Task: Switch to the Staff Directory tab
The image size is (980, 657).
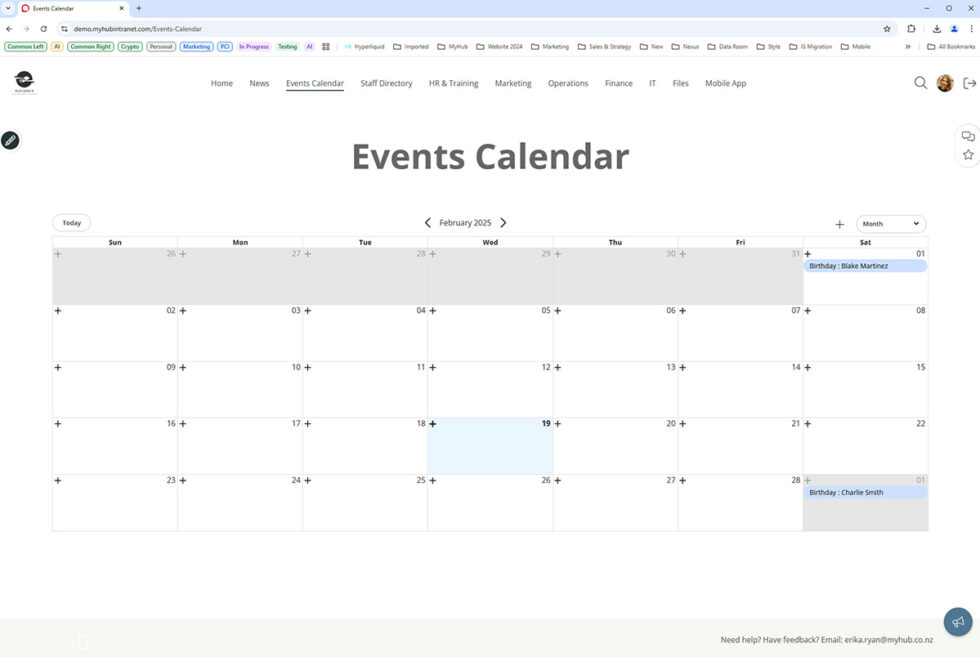Action: tap(387, 83)
